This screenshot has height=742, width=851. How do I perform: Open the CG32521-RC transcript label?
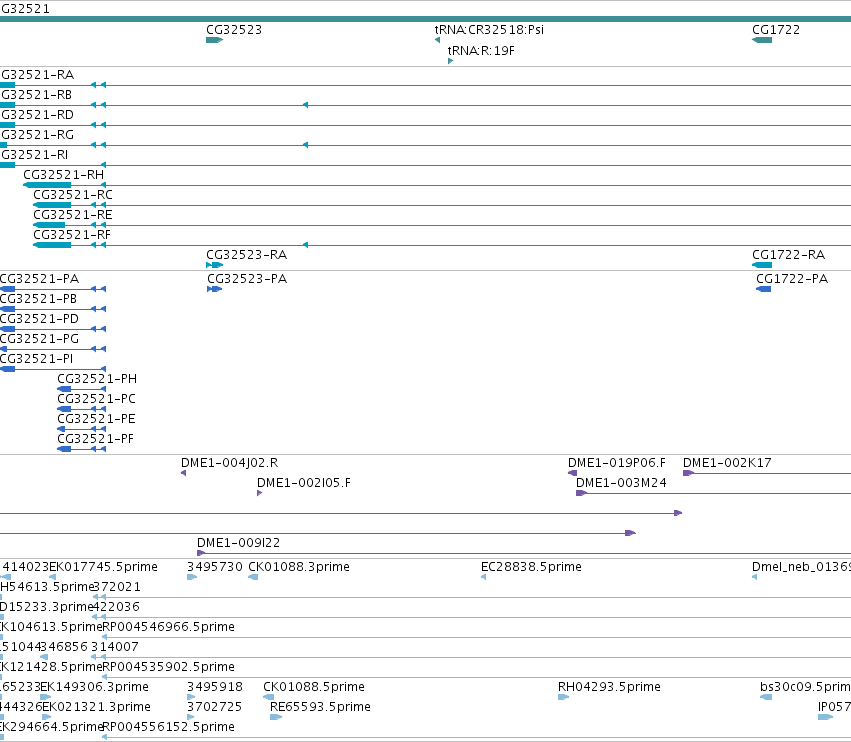73,195
